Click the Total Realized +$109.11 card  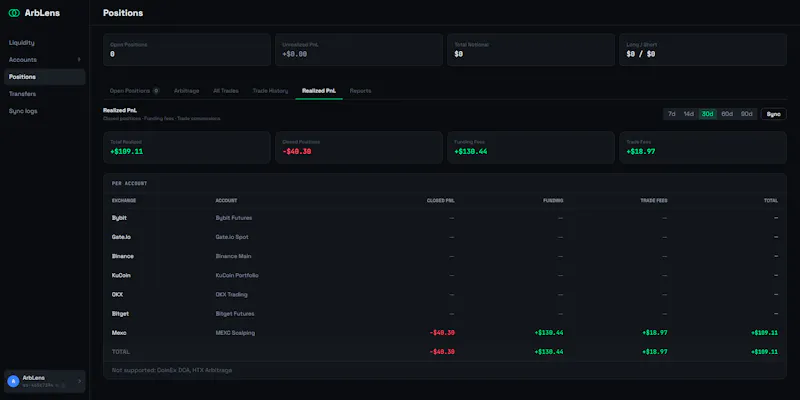pos(187,147)
